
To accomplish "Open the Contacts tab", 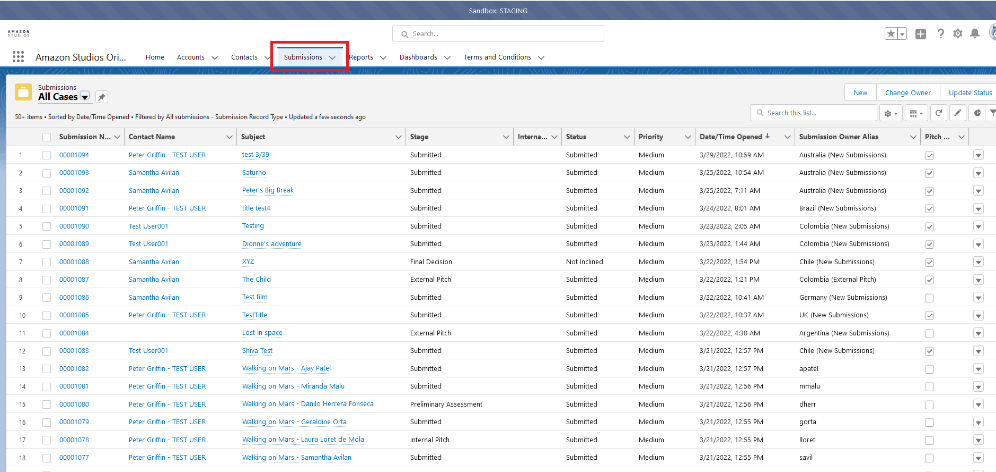I will click(244, 57).
